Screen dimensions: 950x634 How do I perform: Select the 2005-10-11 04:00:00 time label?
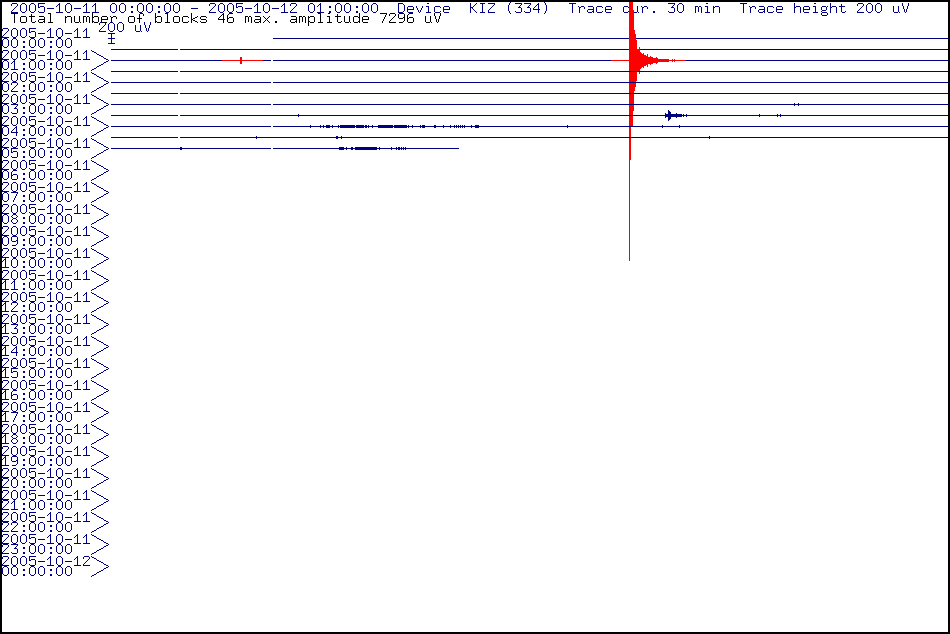point(45,126)
